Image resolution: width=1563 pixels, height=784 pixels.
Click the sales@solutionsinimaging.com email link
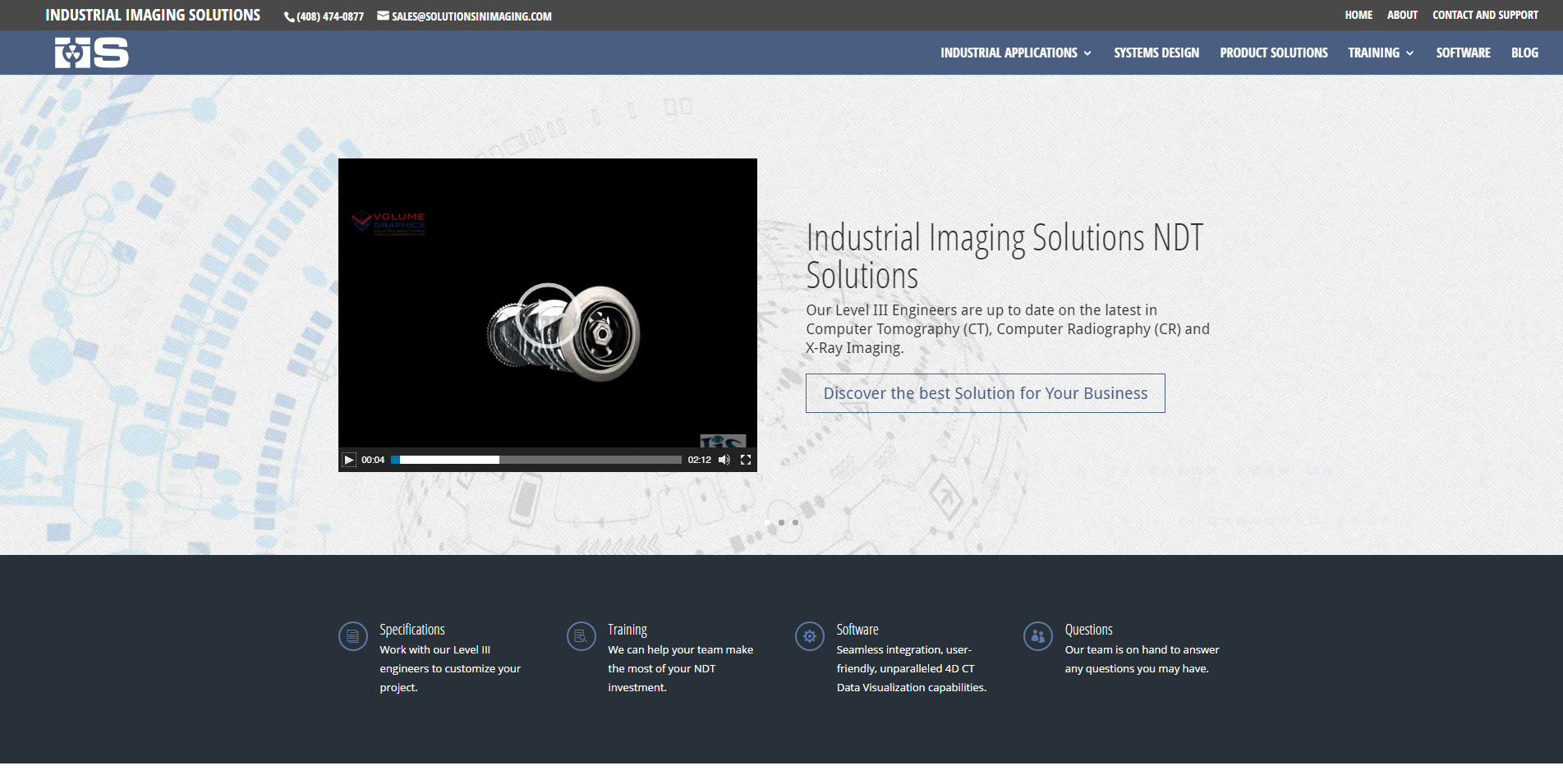[x=471, y=16]
